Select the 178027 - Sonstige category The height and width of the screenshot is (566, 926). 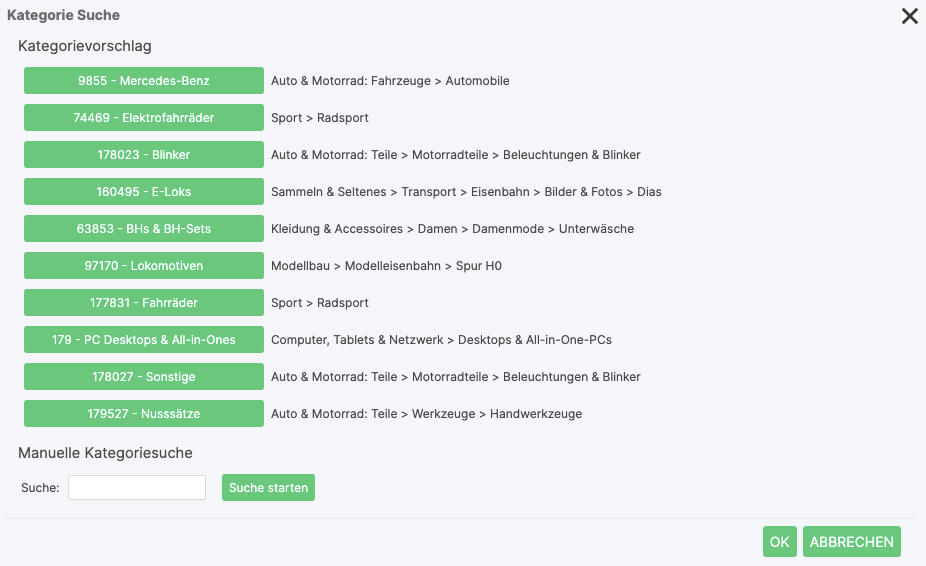(x=144, y=377)
